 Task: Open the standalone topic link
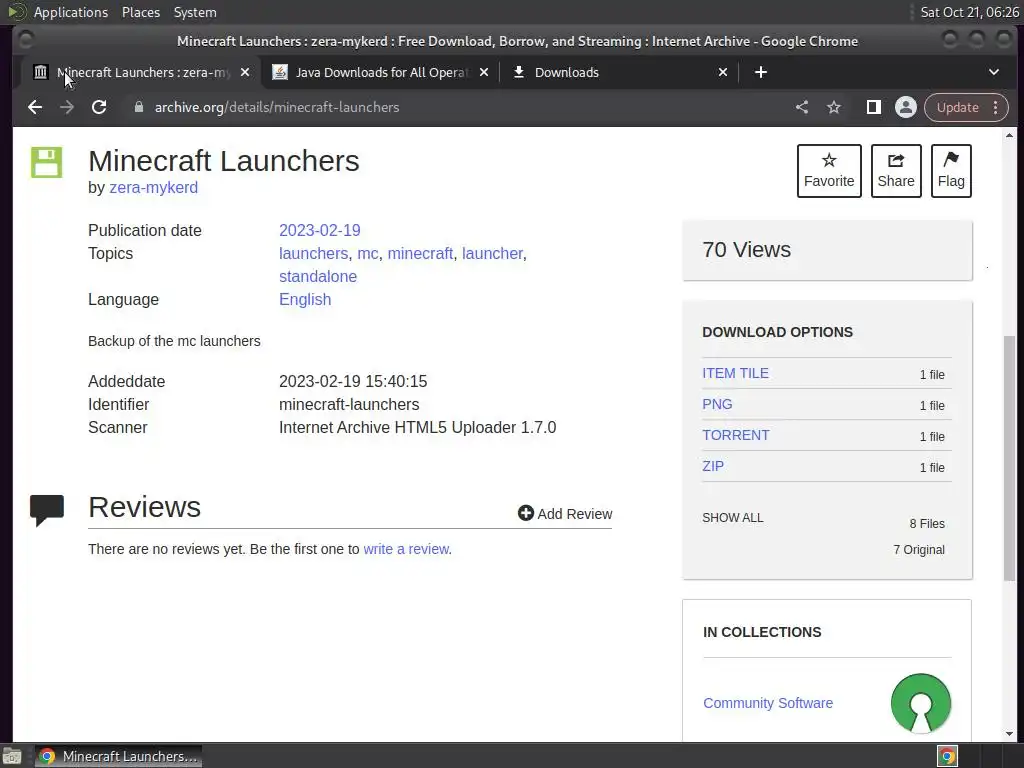pos(318,276)
